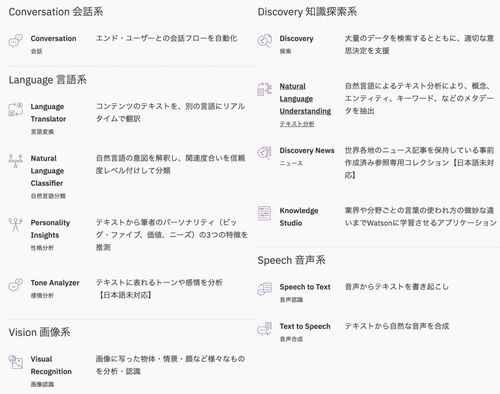Click the '音声認識' subtitle under Speech to Text
This screenshot has width=500, height=394.
pyautogui.click(x=291, y=300)
